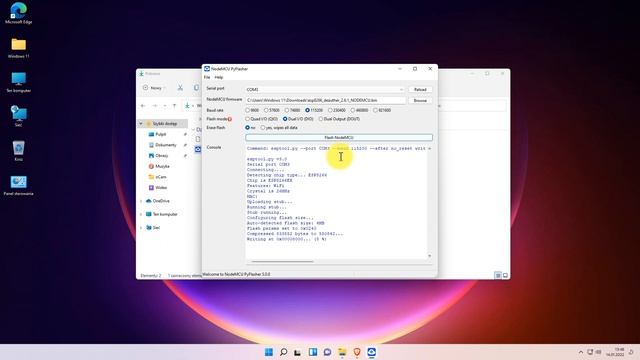Expand Ten komputer node in Explorer sidebar
The height and width of the screenshot is (360, 640).
(141, 214)
